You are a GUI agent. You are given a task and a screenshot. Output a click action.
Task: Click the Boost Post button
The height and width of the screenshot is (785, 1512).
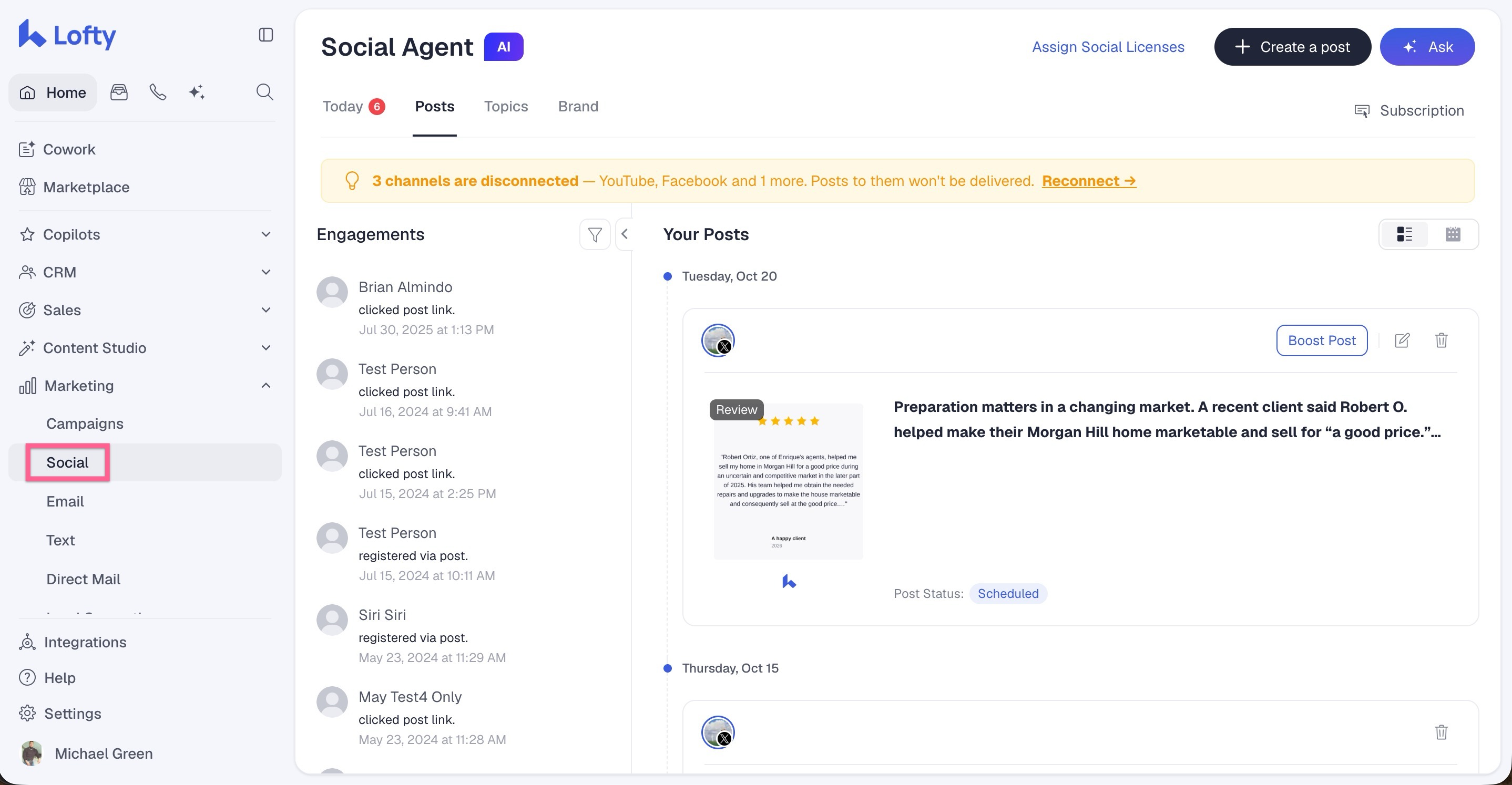[x=1322, y=340]
